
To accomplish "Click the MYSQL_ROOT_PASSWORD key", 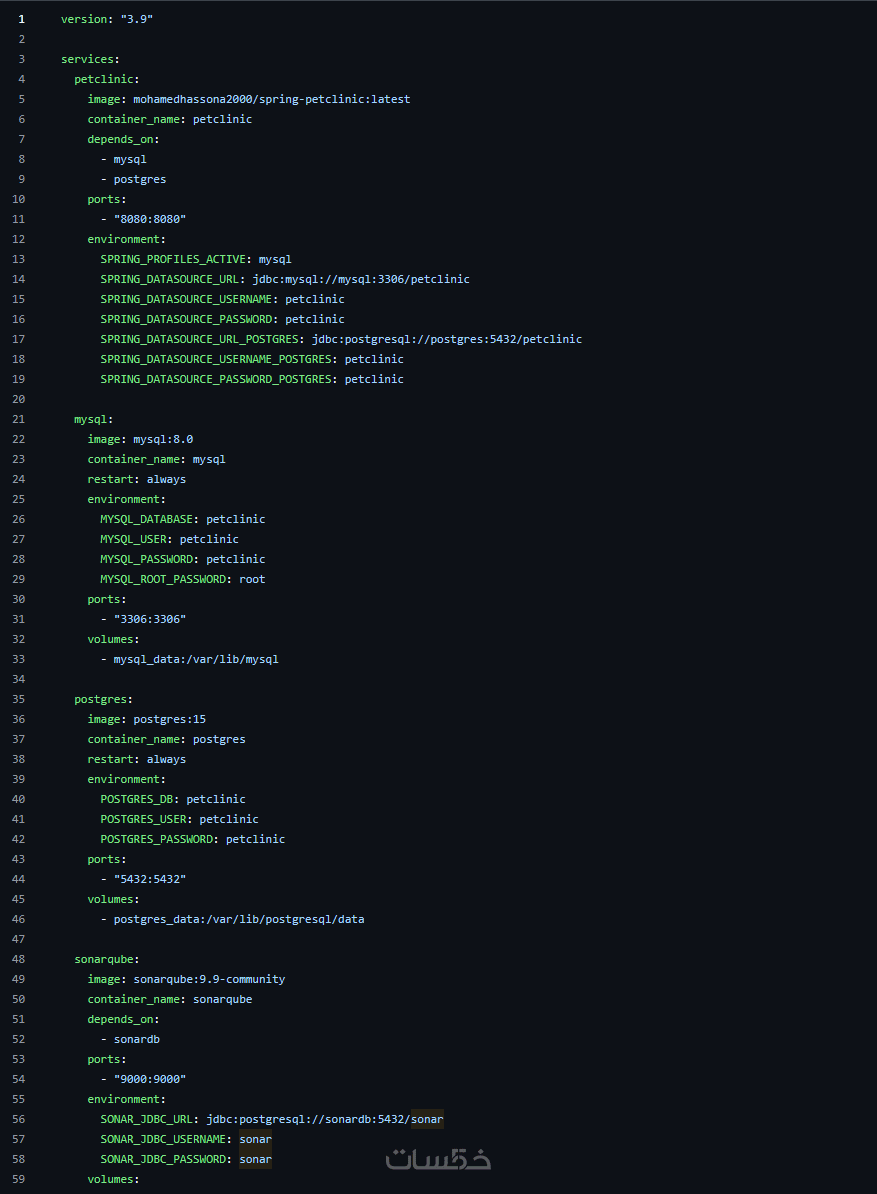I will (x=165, y=579).
